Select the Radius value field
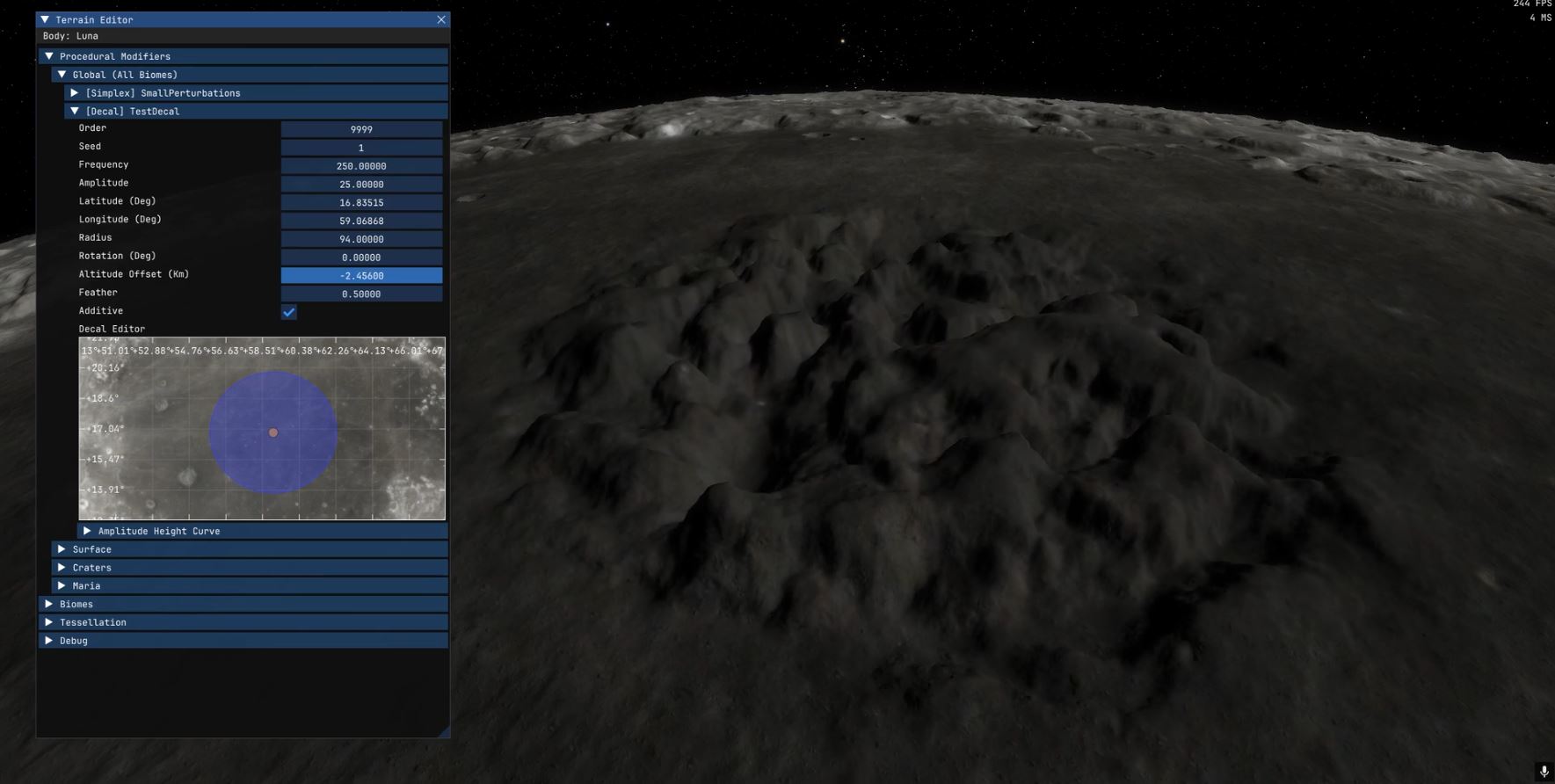1555x784 pixels. coord(361,239)
